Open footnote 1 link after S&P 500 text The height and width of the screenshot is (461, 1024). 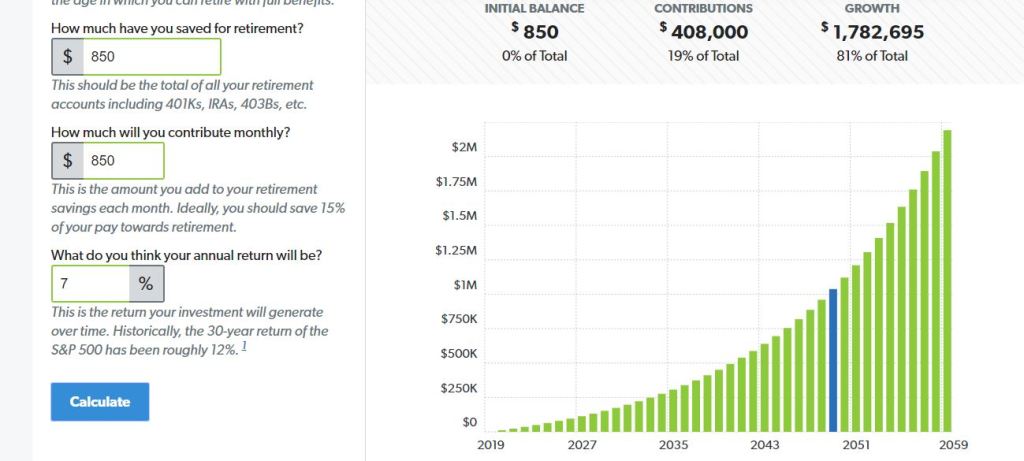click(x=244, y=347)
